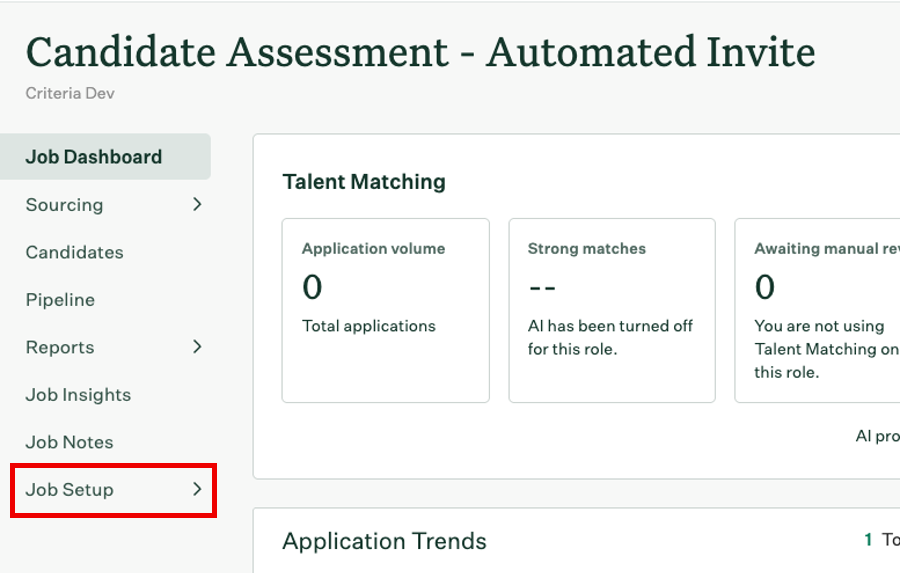Viewport: 900px width, 573px height.
Task: Click the Talent Matching heading
Action: (x=364, y=182)
